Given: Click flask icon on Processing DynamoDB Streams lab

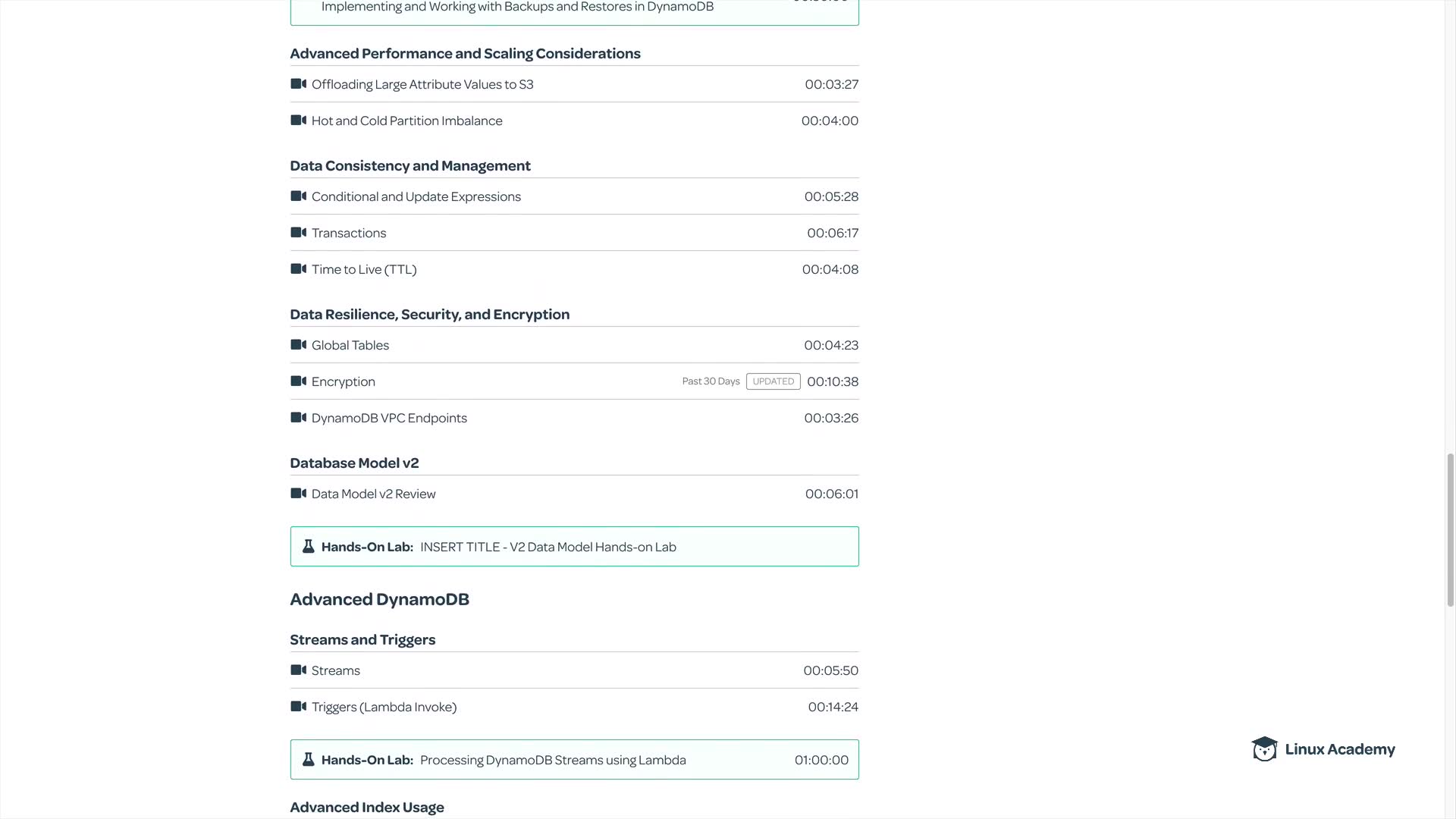Looking at the screenshot, I should [308, 760].
